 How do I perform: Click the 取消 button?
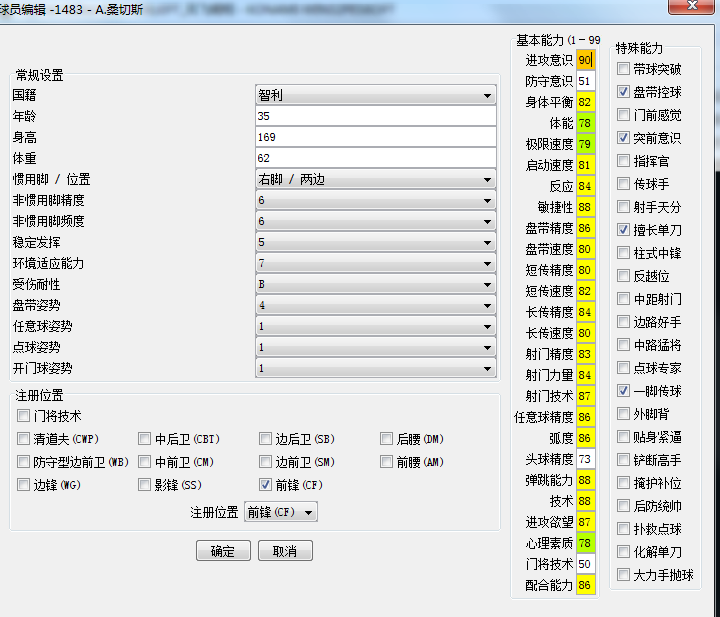click(285, 551)
